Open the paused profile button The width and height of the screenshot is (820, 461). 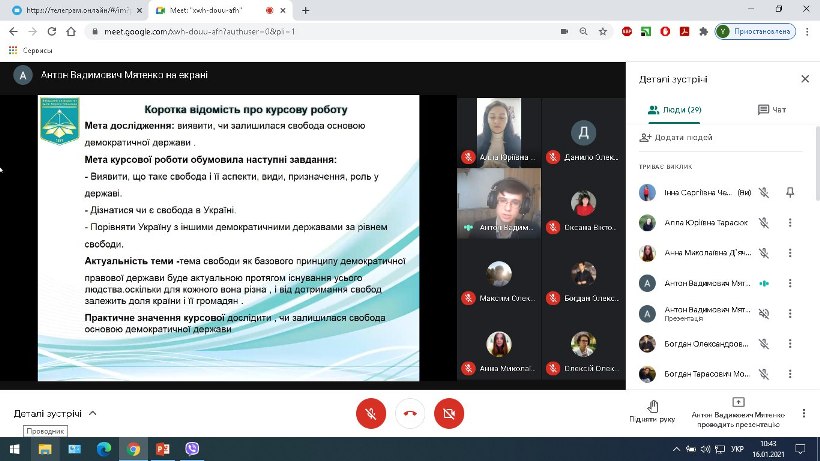755,31
